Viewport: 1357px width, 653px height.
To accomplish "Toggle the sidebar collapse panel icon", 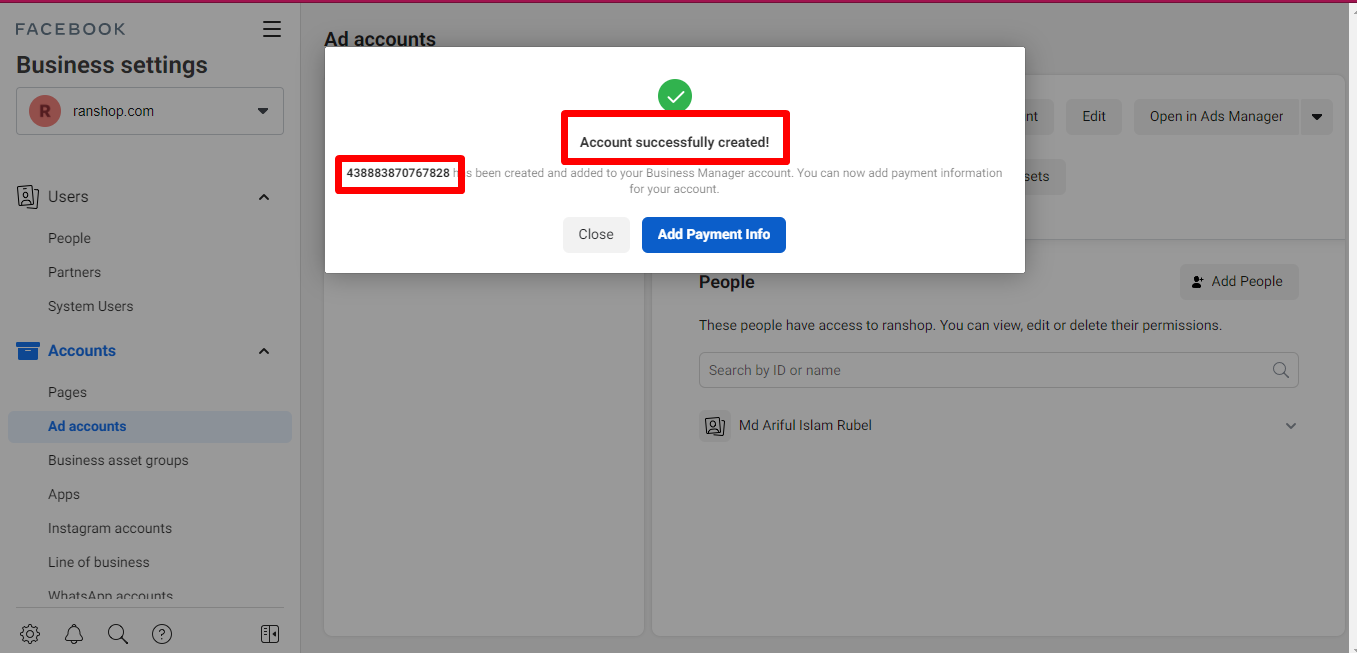I will coord(269,634).
